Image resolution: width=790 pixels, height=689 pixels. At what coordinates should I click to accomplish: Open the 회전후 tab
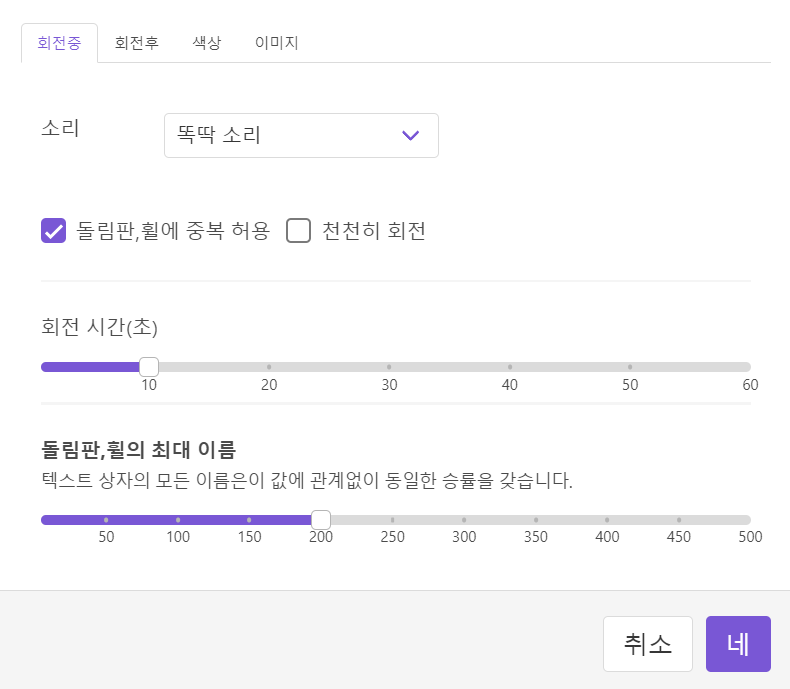coord(137,43)
